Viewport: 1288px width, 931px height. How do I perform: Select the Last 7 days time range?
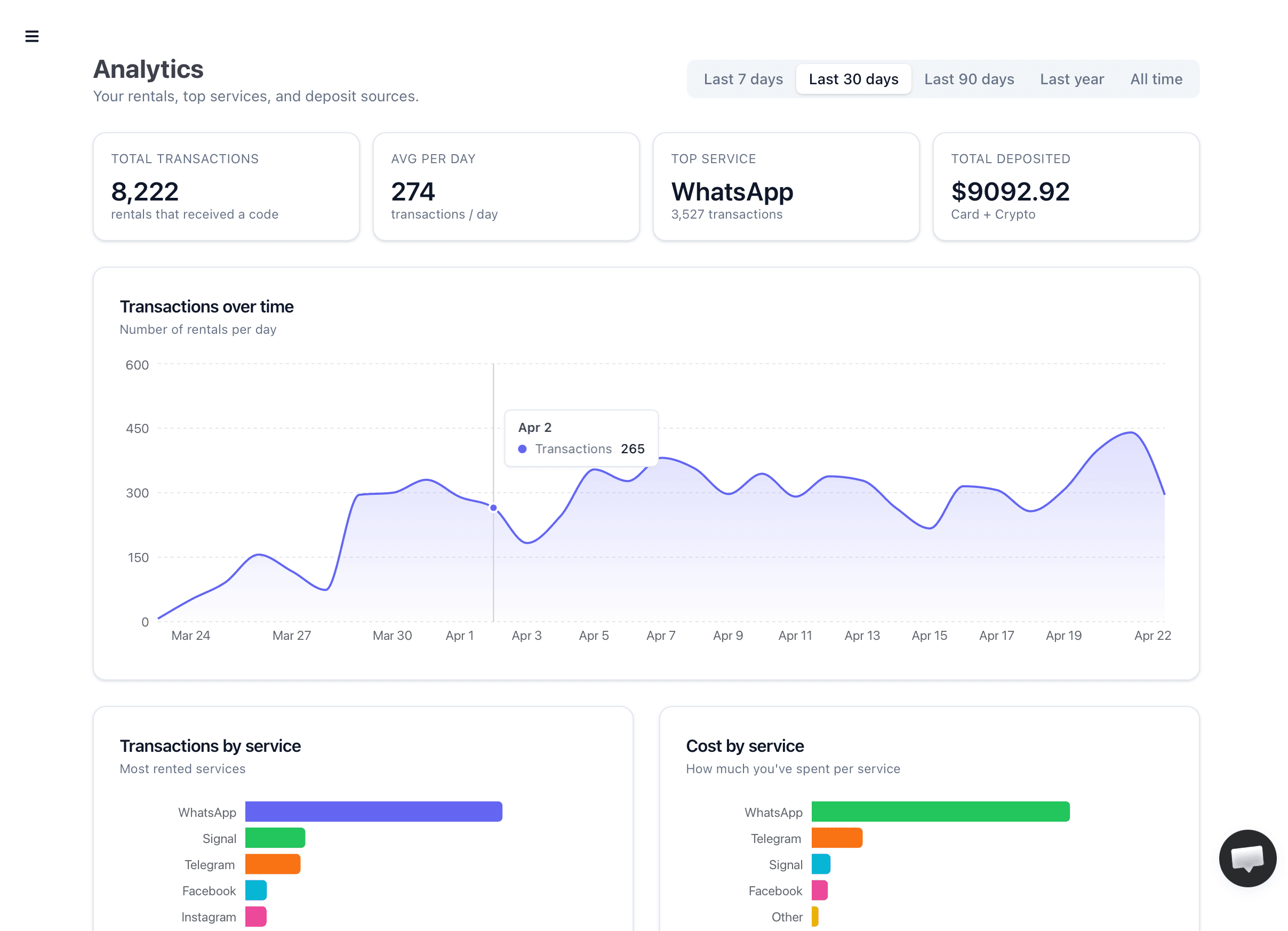click(743, 79)
